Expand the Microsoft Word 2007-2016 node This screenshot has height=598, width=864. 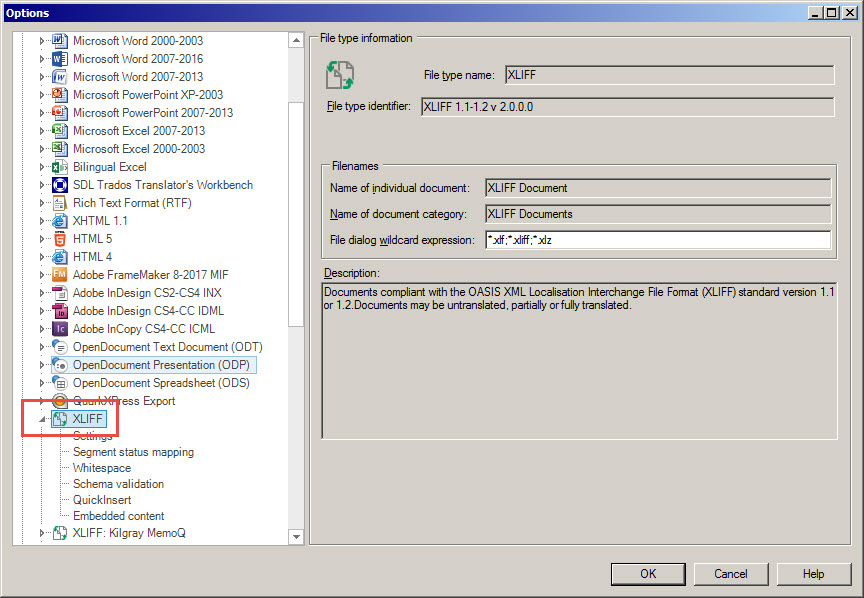click(x=42, y=59)
